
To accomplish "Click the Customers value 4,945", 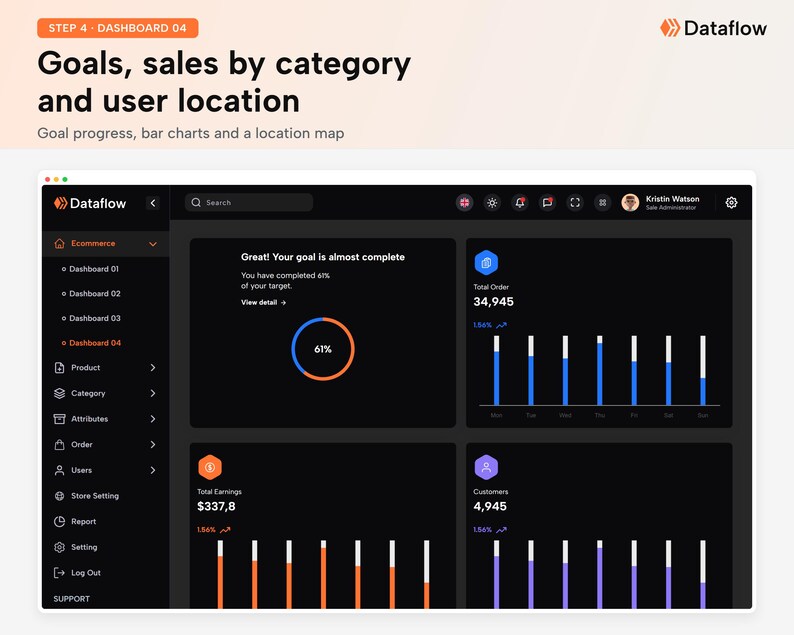I will (x=490, y=506).
